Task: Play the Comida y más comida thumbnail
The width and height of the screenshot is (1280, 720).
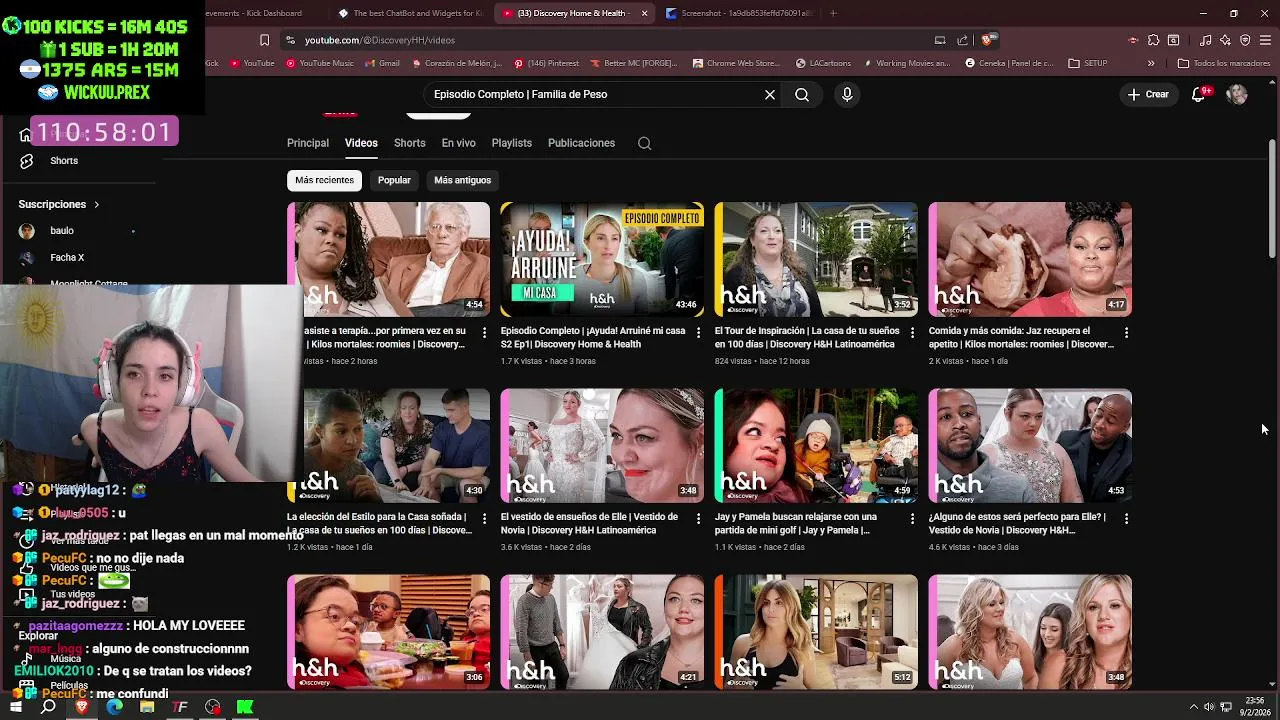Action: pos(1030,259)
